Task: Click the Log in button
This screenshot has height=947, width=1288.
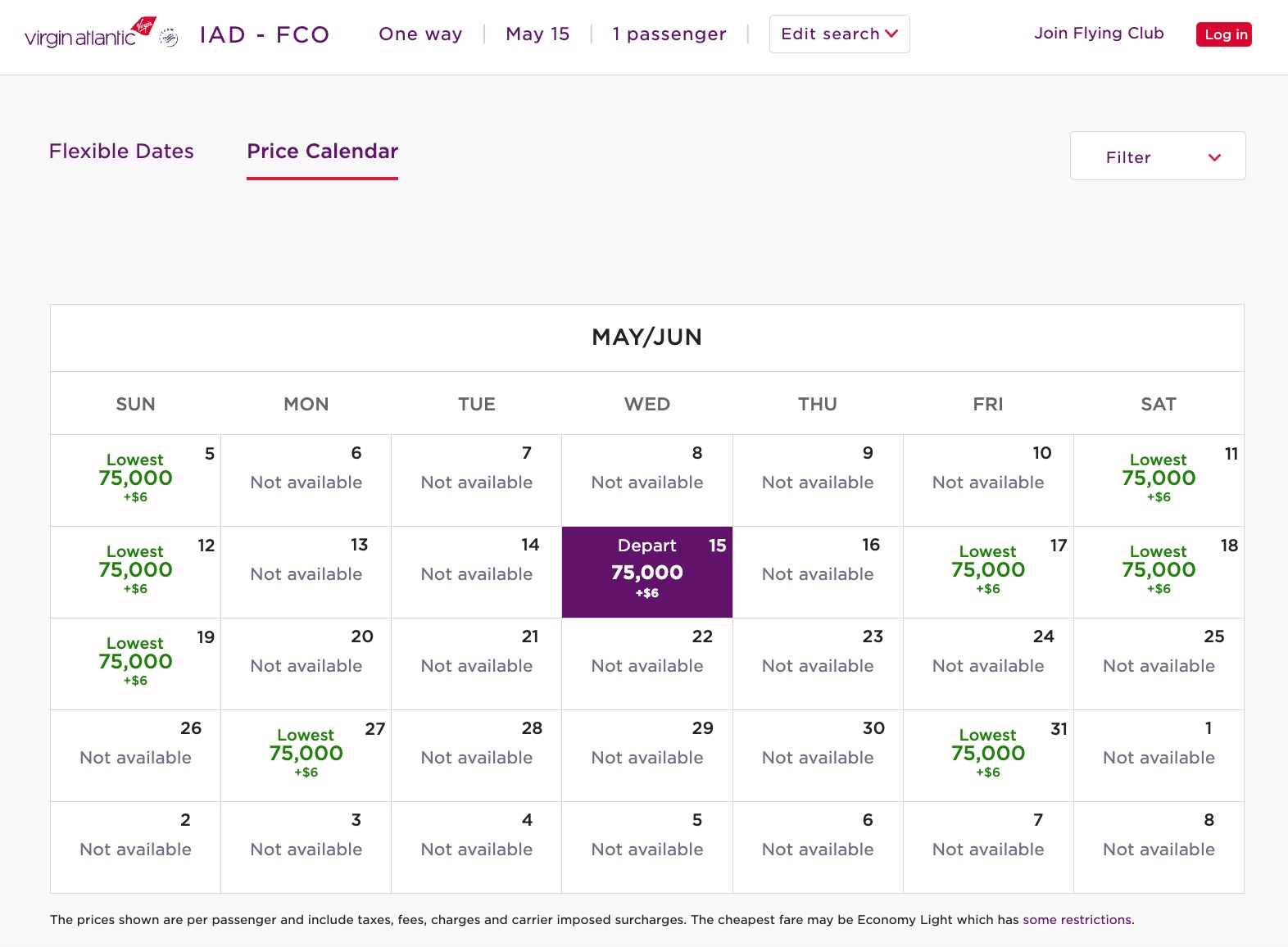Action: click(1223, 34)
